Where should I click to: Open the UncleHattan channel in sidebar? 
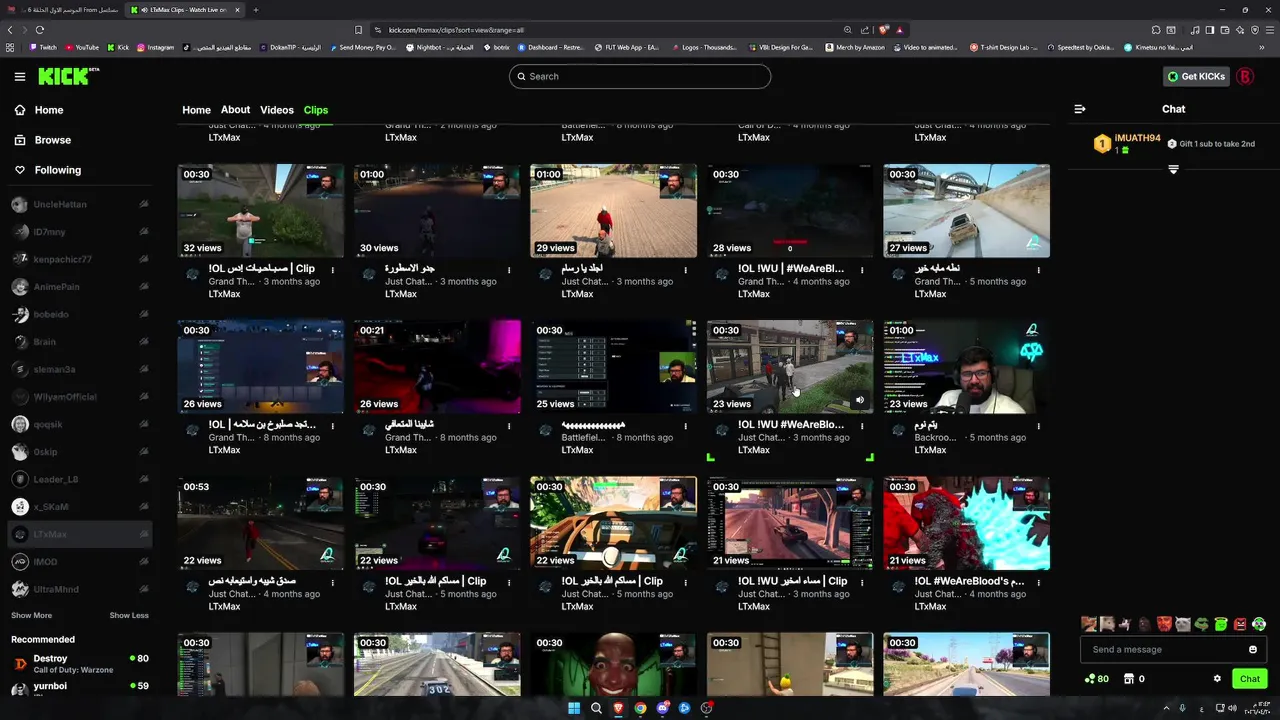point(79,204)
